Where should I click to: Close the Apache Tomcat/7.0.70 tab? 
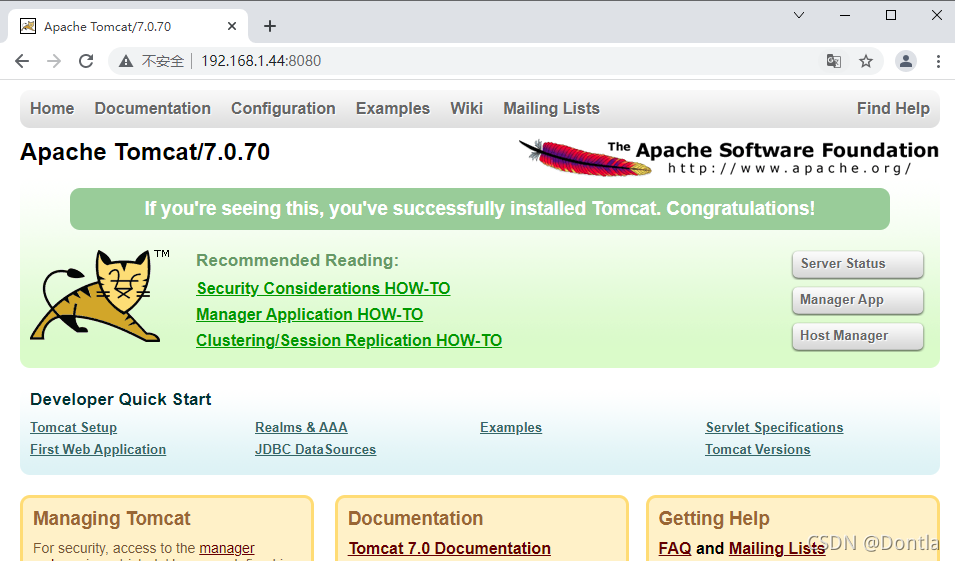(231, 26)
